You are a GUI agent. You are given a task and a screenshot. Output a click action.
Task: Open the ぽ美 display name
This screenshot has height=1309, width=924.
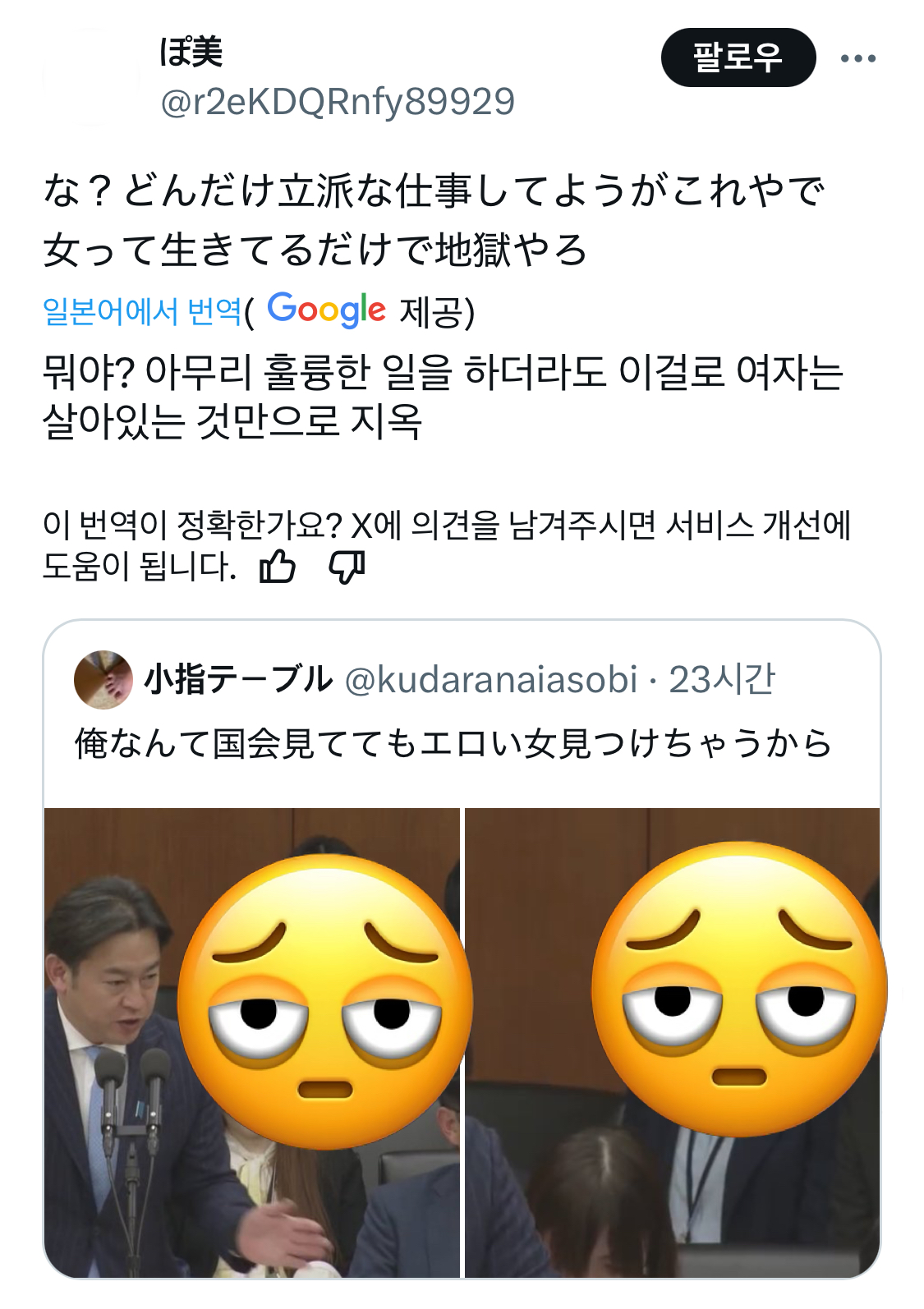191,51
